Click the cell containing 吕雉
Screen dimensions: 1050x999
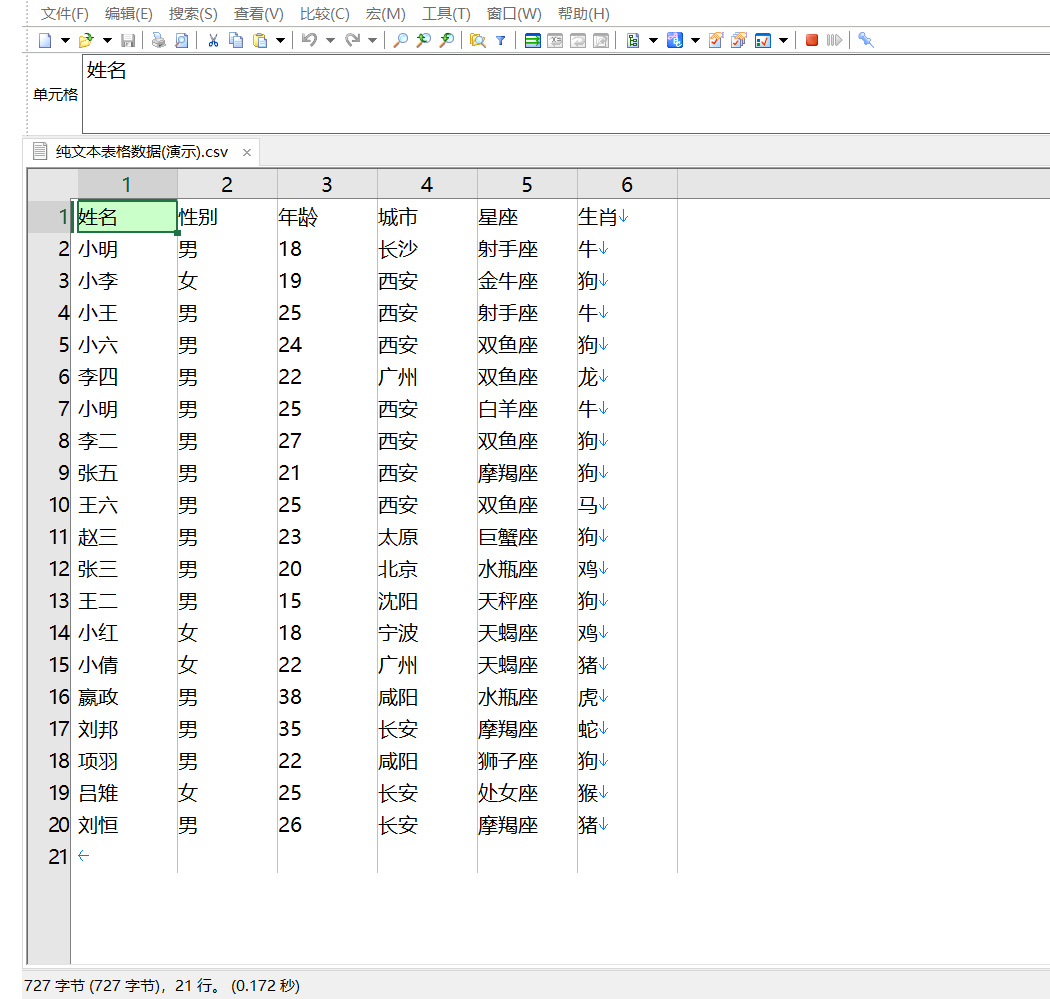(127, 793)
